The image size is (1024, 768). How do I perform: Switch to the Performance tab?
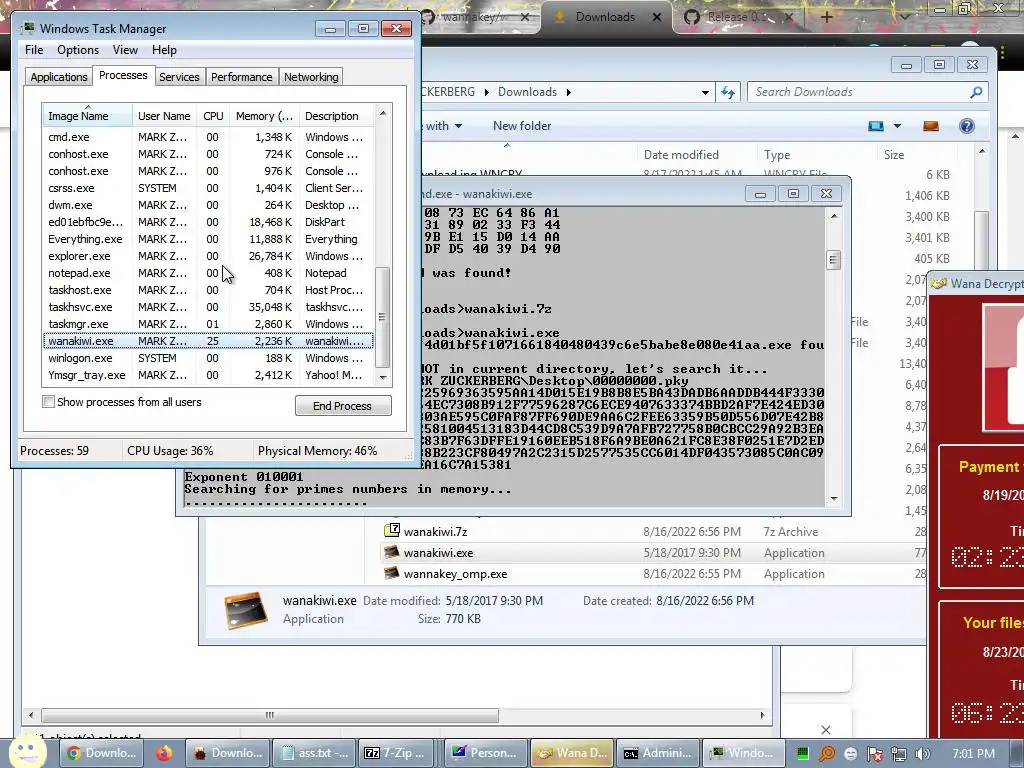(x=241, y=77)
